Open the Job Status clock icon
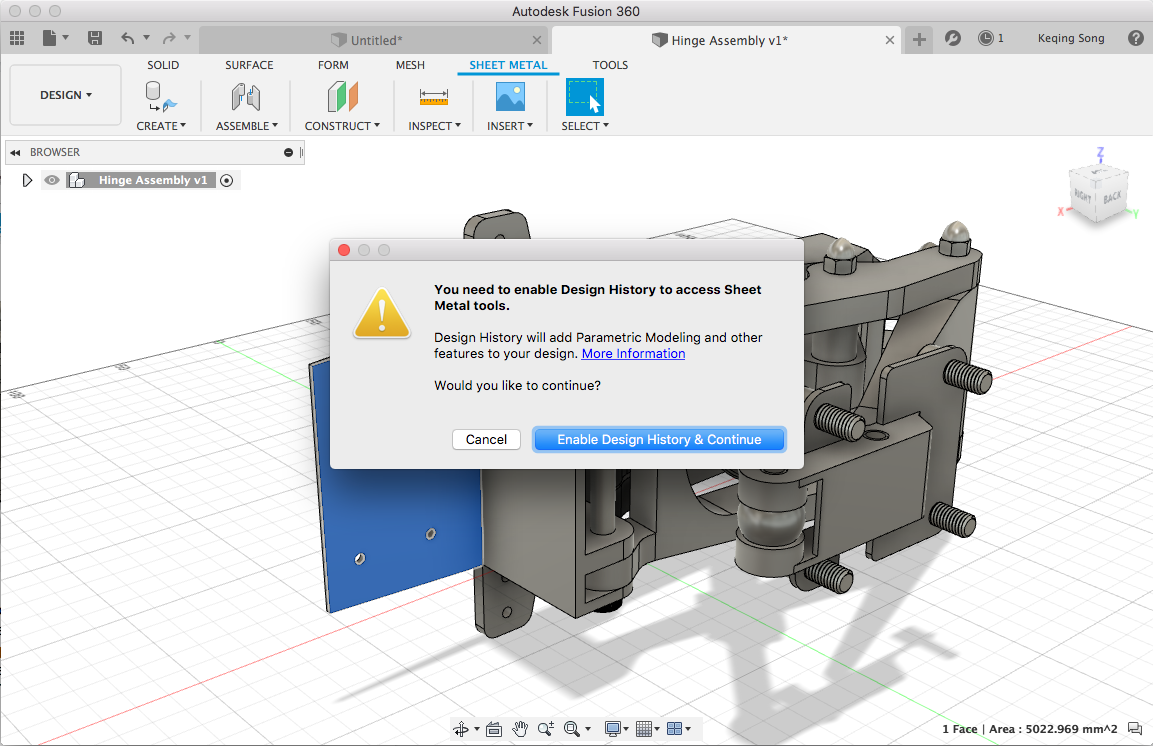The width and height of the screenshot is (1153, 746). pos(986,38)
